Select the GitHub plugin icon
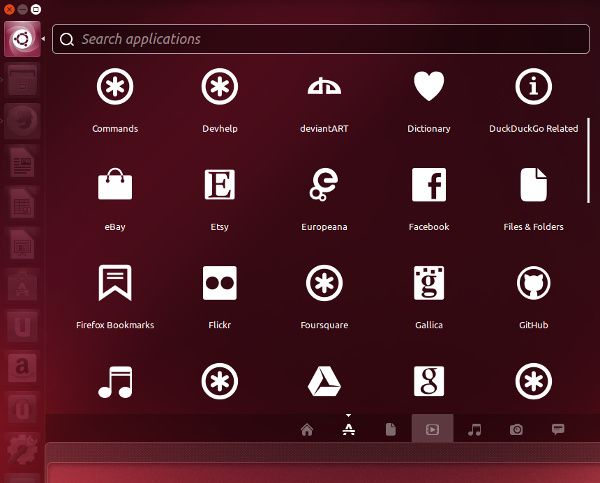This screenshot has height=483, width=600. pyautogui.click(x=533, y=284)
